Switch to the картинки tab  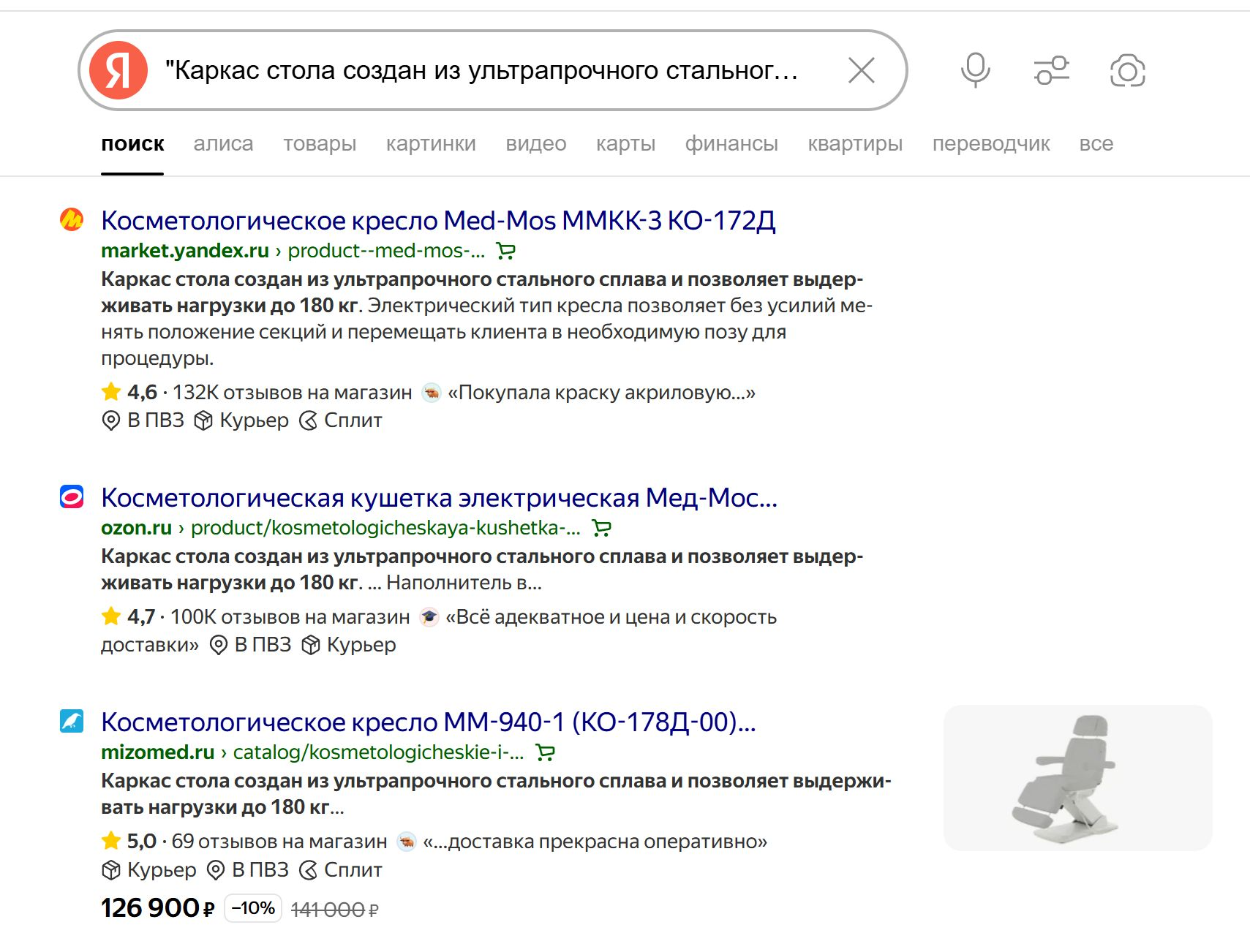[x=431, y=143]
